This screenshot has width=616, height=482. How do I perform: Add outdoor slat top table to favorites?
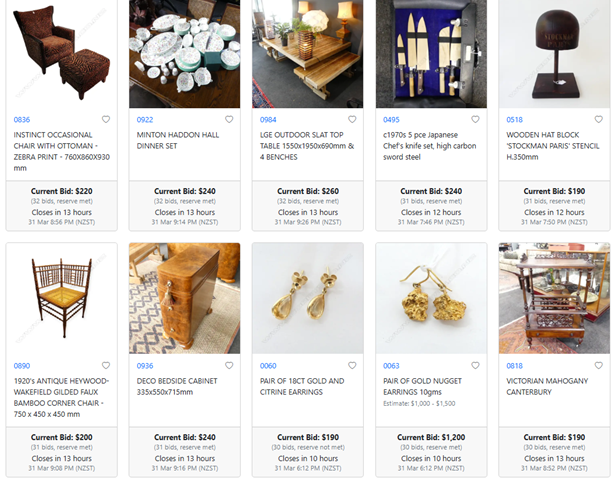[352, 119]
